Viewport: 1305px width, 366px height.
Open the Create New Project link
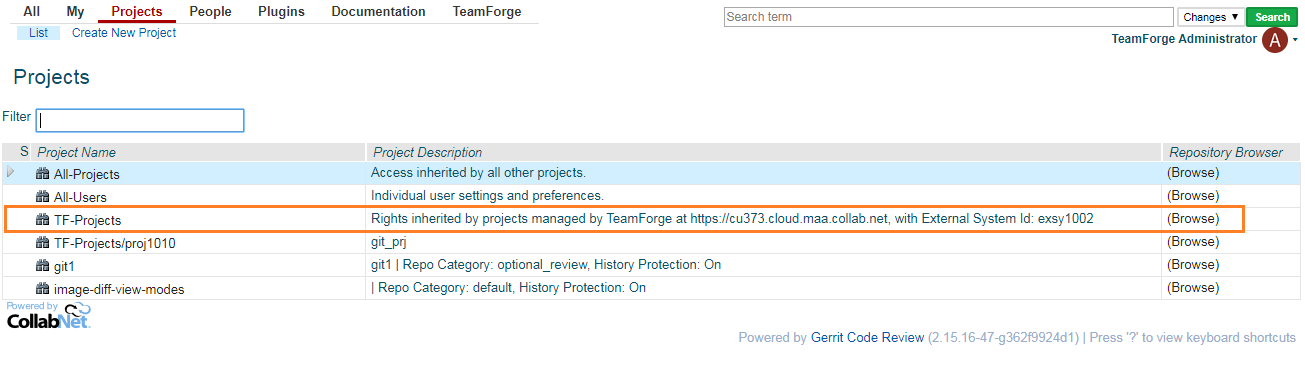click(124, 33)
